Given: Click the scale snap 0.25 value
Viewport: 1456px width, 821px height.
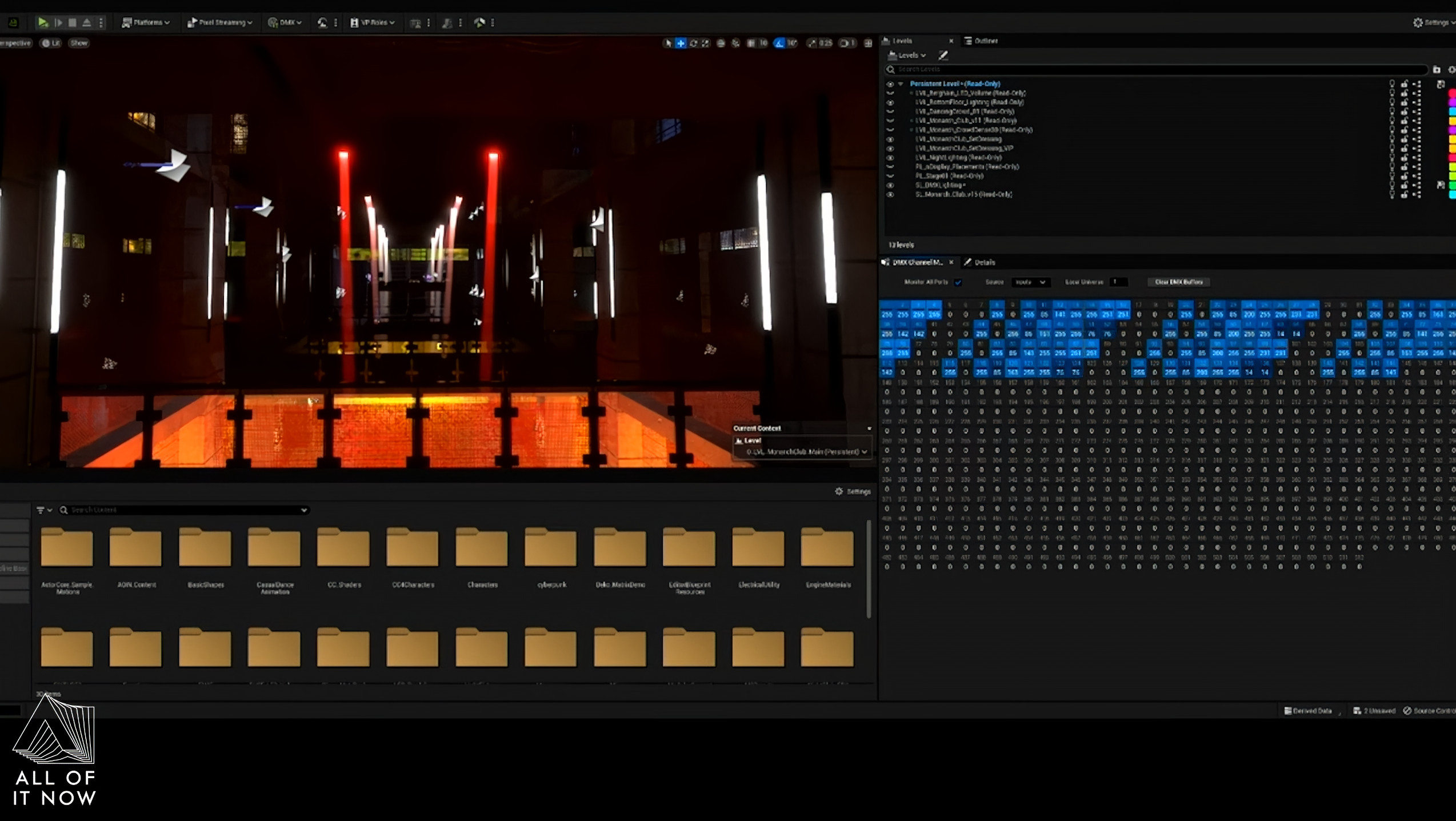Looking at the screenshot, I should [825, 43].
